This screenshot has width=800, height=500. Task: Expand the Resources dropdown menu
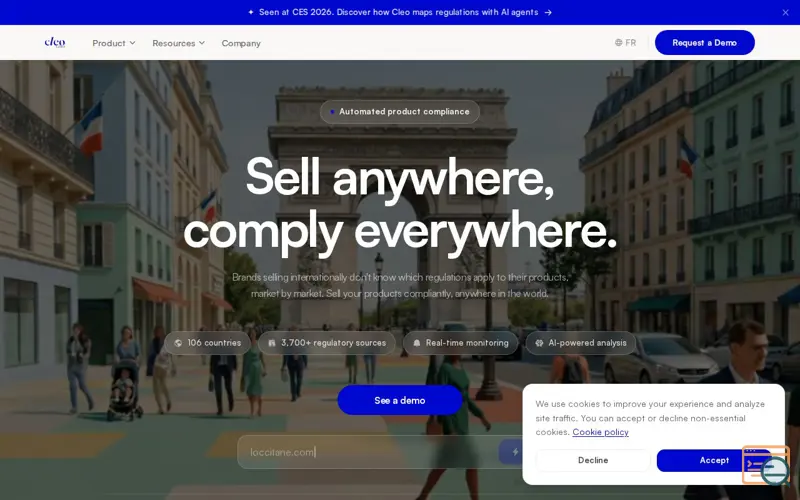tap(178, 43)
